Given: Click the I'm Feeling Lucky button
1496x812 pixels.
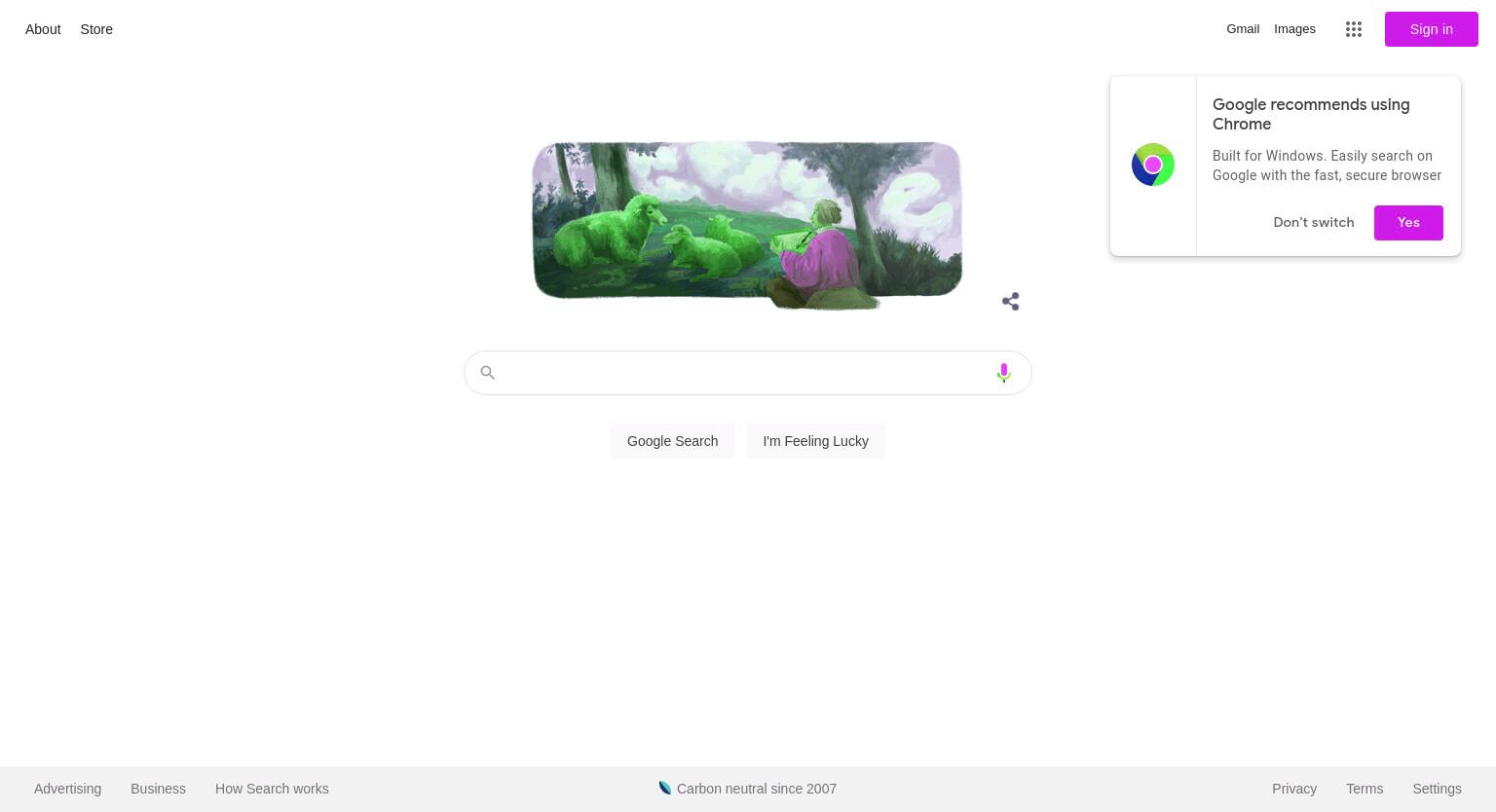Looking at the screenshot, I should [815, 441].
